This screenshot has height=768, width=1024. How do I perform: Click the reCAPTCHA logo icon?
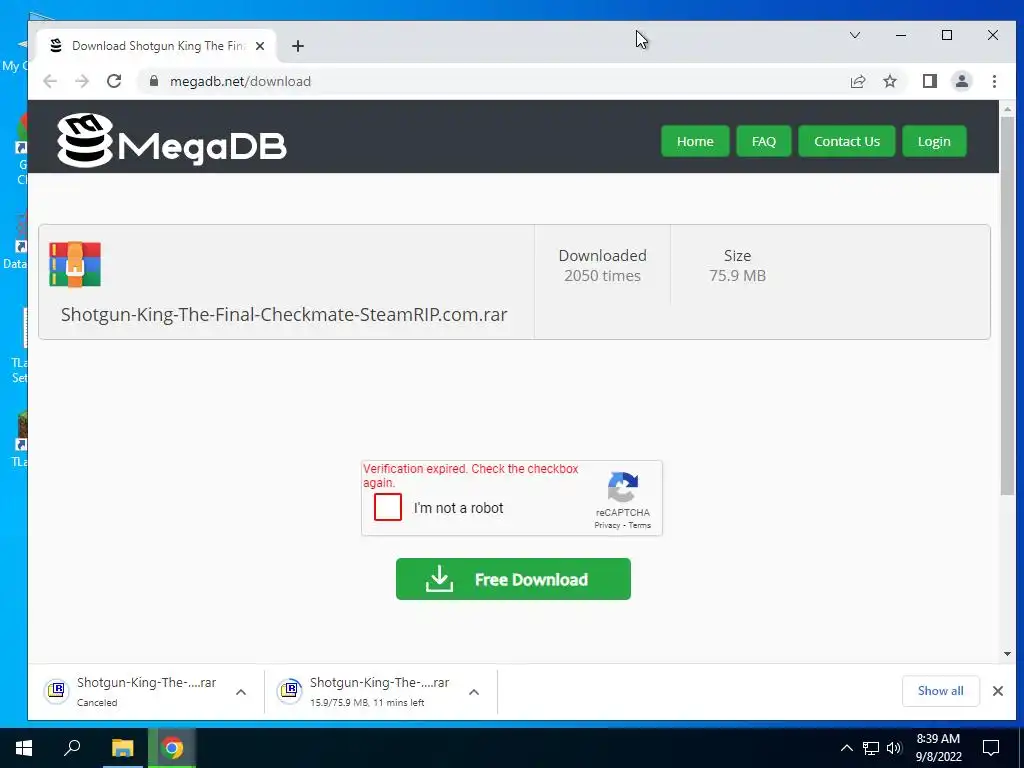622,487
